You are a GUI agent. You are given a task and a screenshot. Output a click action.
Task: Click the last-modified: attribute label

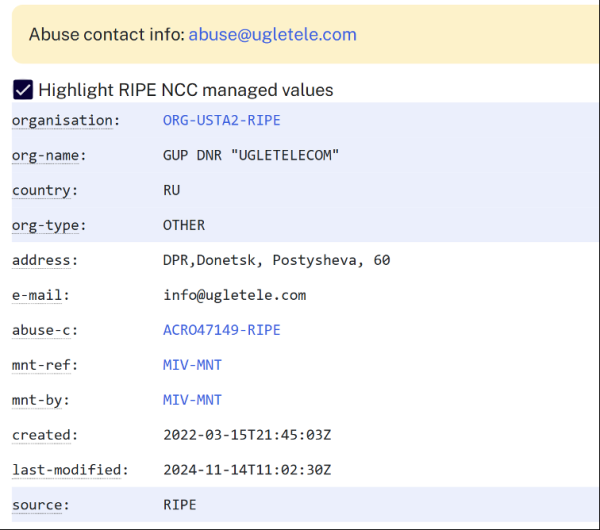tap(69, 470)
